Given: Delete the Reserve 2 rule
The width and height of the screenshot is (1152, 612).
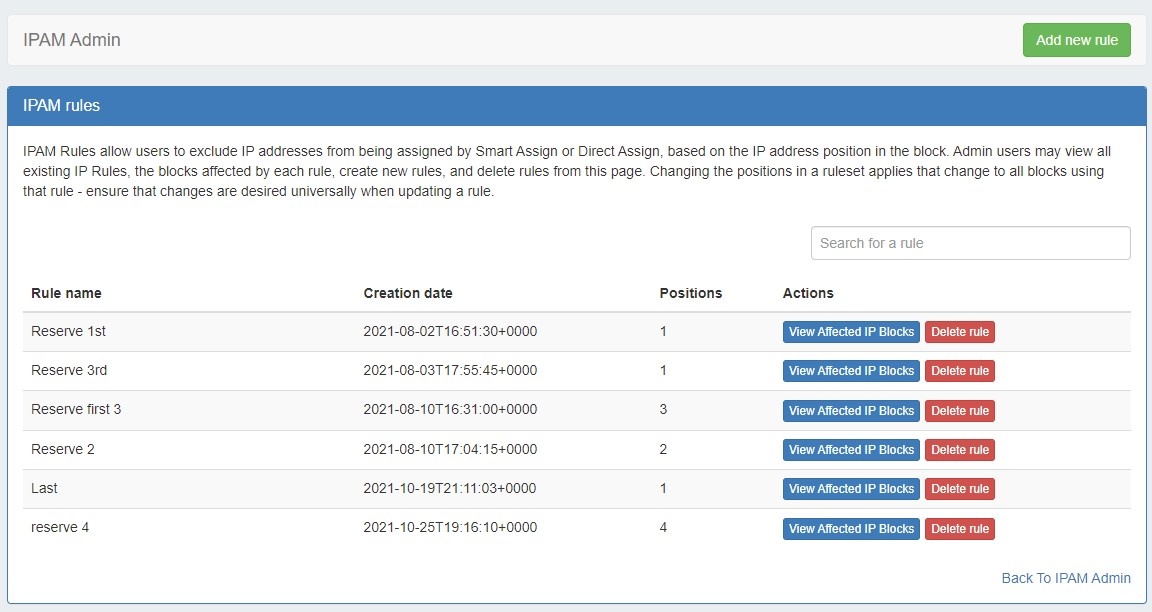Looking at the screenshot, I should pyautogui.click(x=959, y=450).
